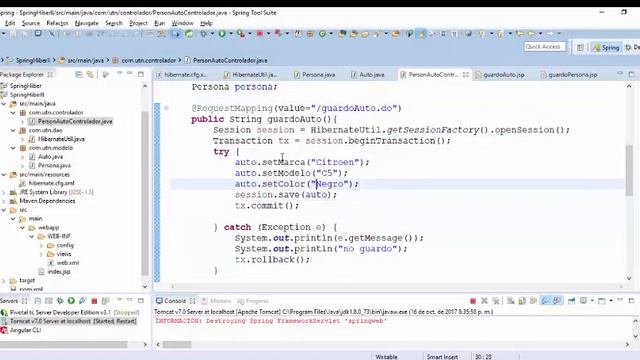The width and height of the screenshot is (640, 360).
Task: Open the Run button dropdown arrow
Action: 231,34
